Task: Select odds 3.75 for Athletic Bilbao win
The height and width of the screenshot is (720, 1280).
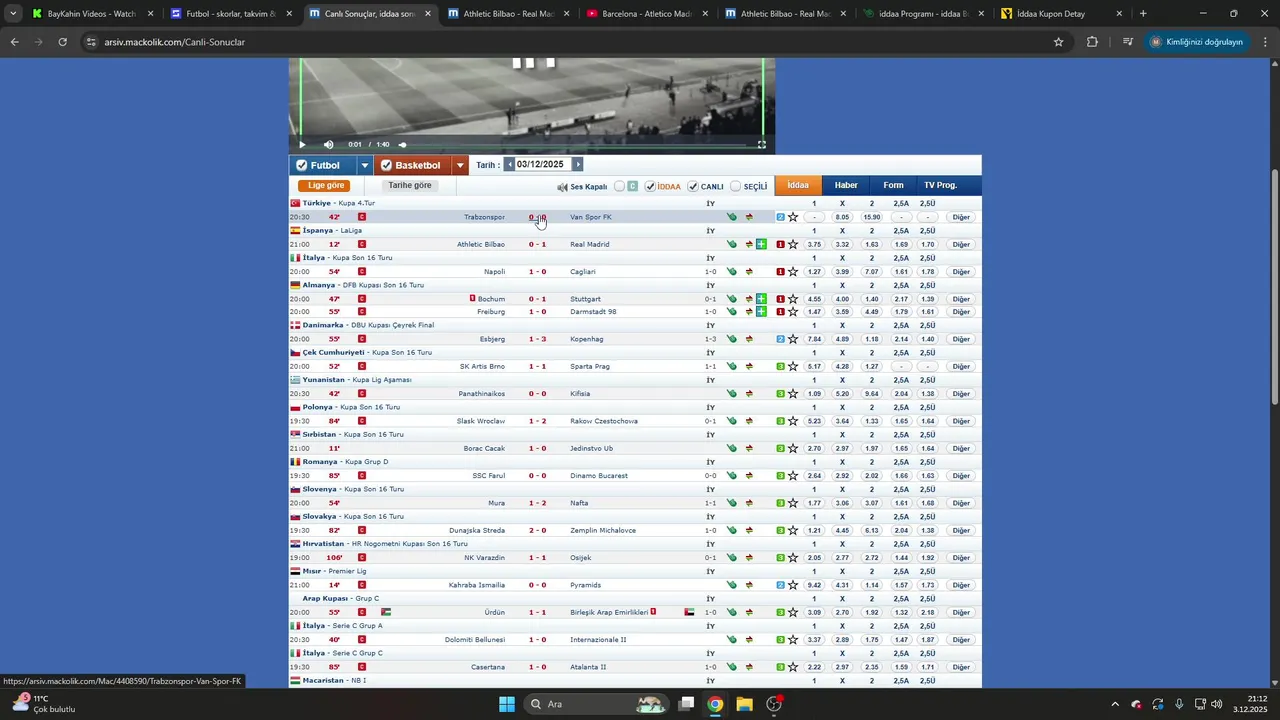Action: click(x=814, y=244)
